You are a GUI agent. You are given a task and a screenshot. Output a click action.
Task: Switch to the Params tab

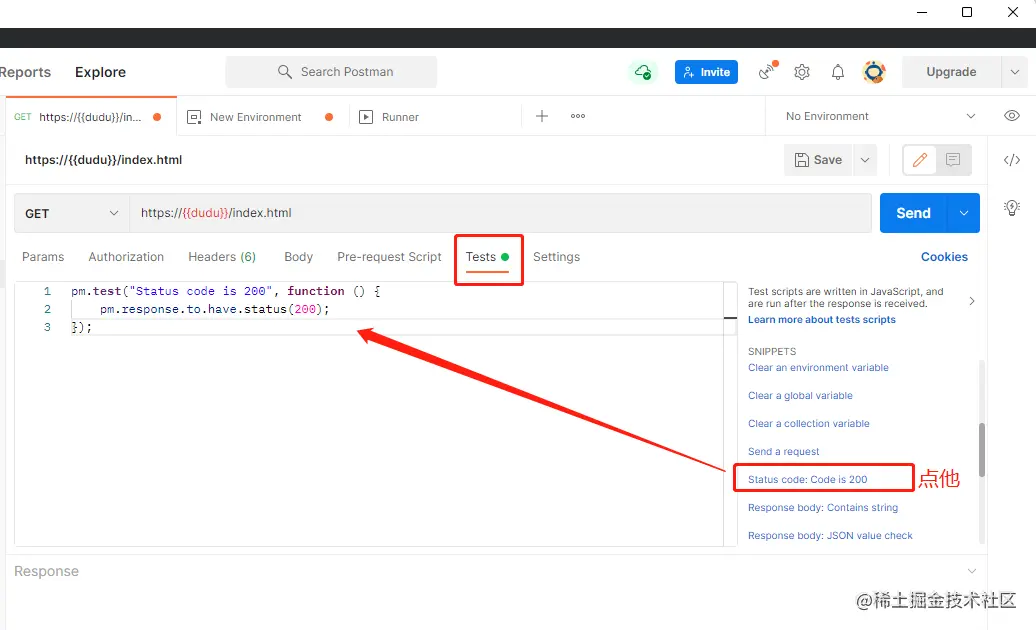click(43, 257)
